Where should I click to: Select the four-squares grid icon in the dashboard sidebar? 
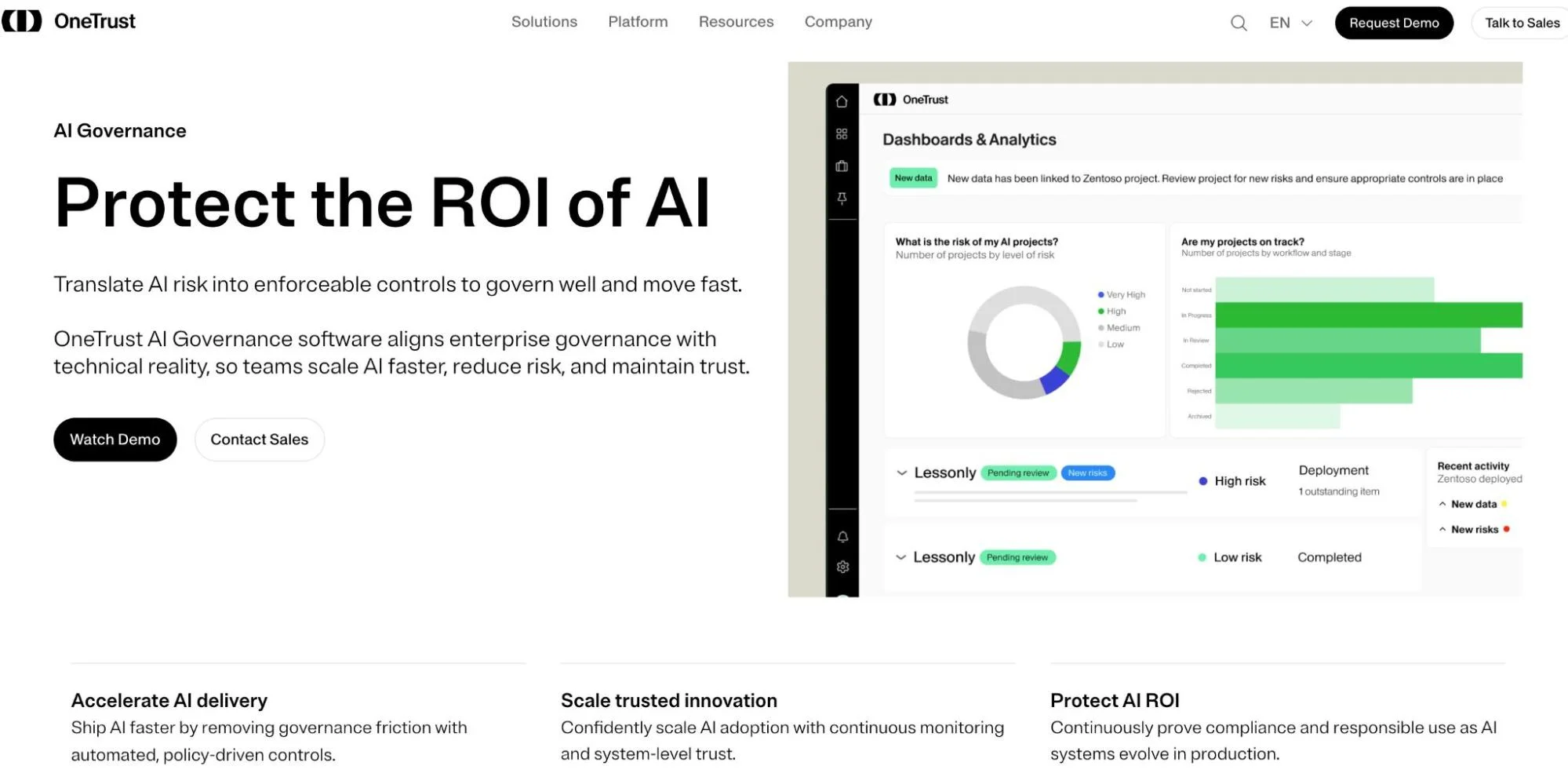842,134
